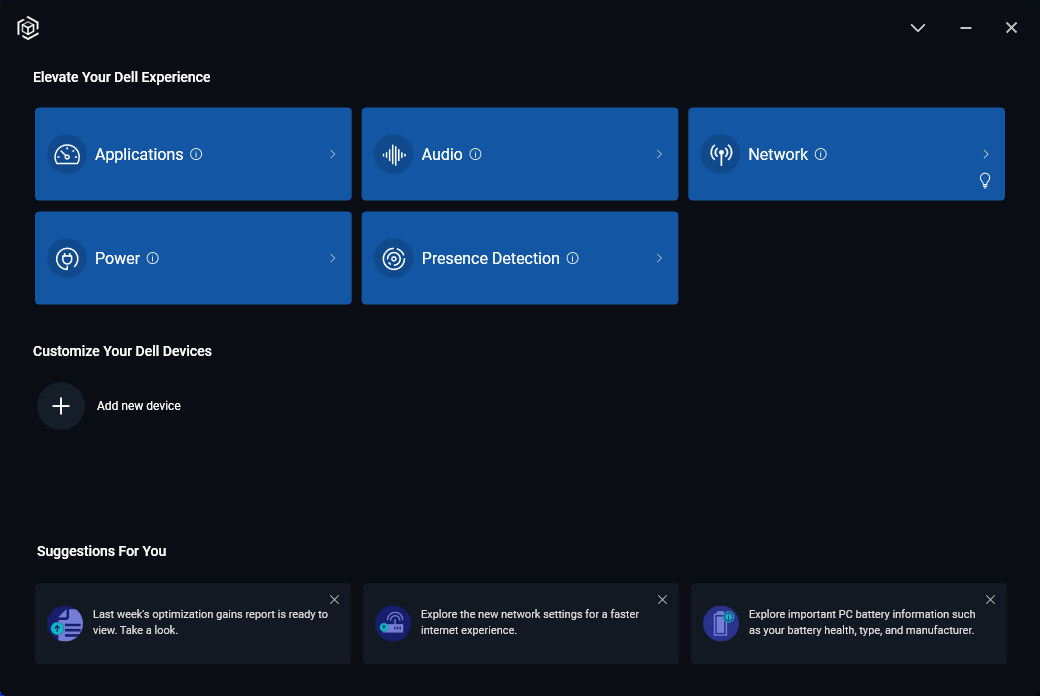Open Presence Detection via its chevron arrow
This screenshot has width=1040, height=696.
[x=659, y=258]
